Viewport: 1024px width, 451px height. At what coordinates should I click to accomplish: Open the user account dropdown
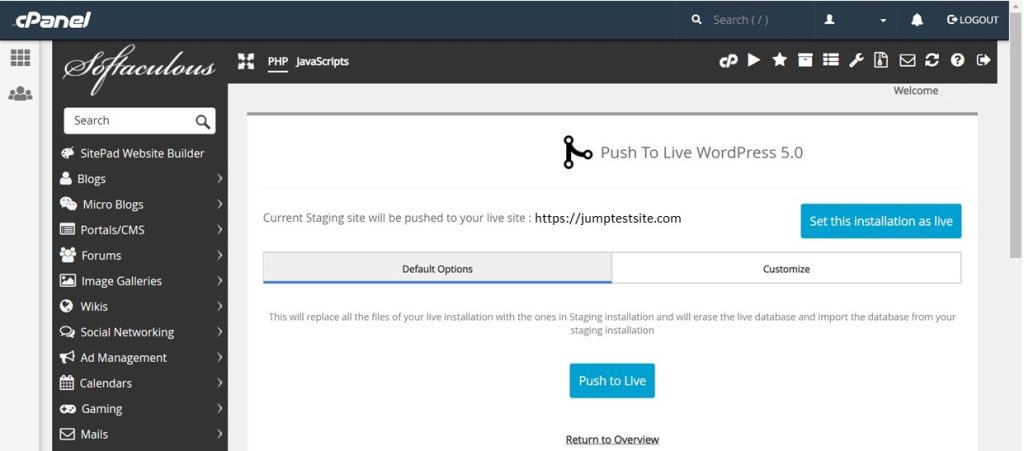(x=856, y=20)
